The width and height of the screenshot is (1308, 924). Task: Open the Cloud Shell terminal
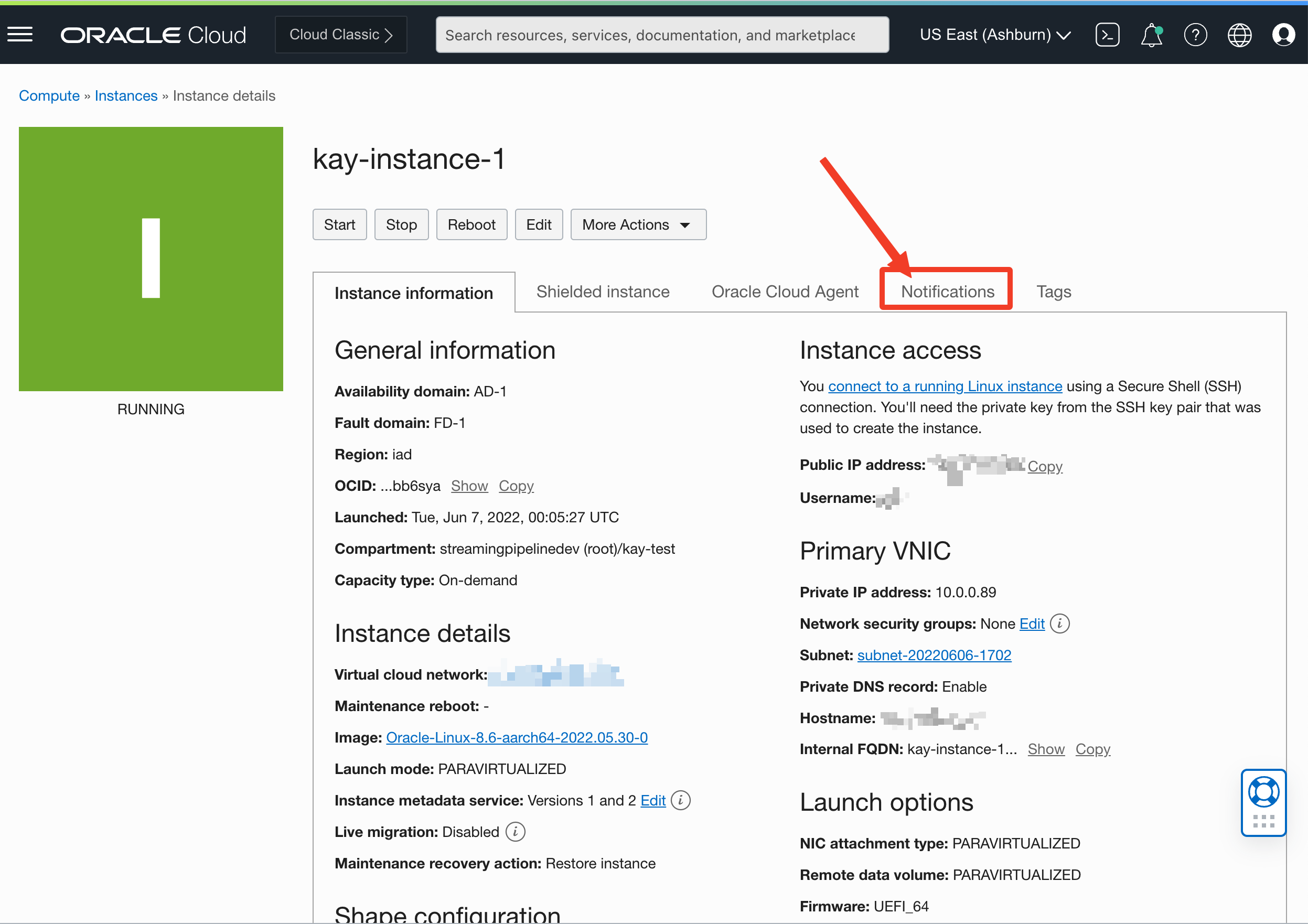tap(1108, 34)
